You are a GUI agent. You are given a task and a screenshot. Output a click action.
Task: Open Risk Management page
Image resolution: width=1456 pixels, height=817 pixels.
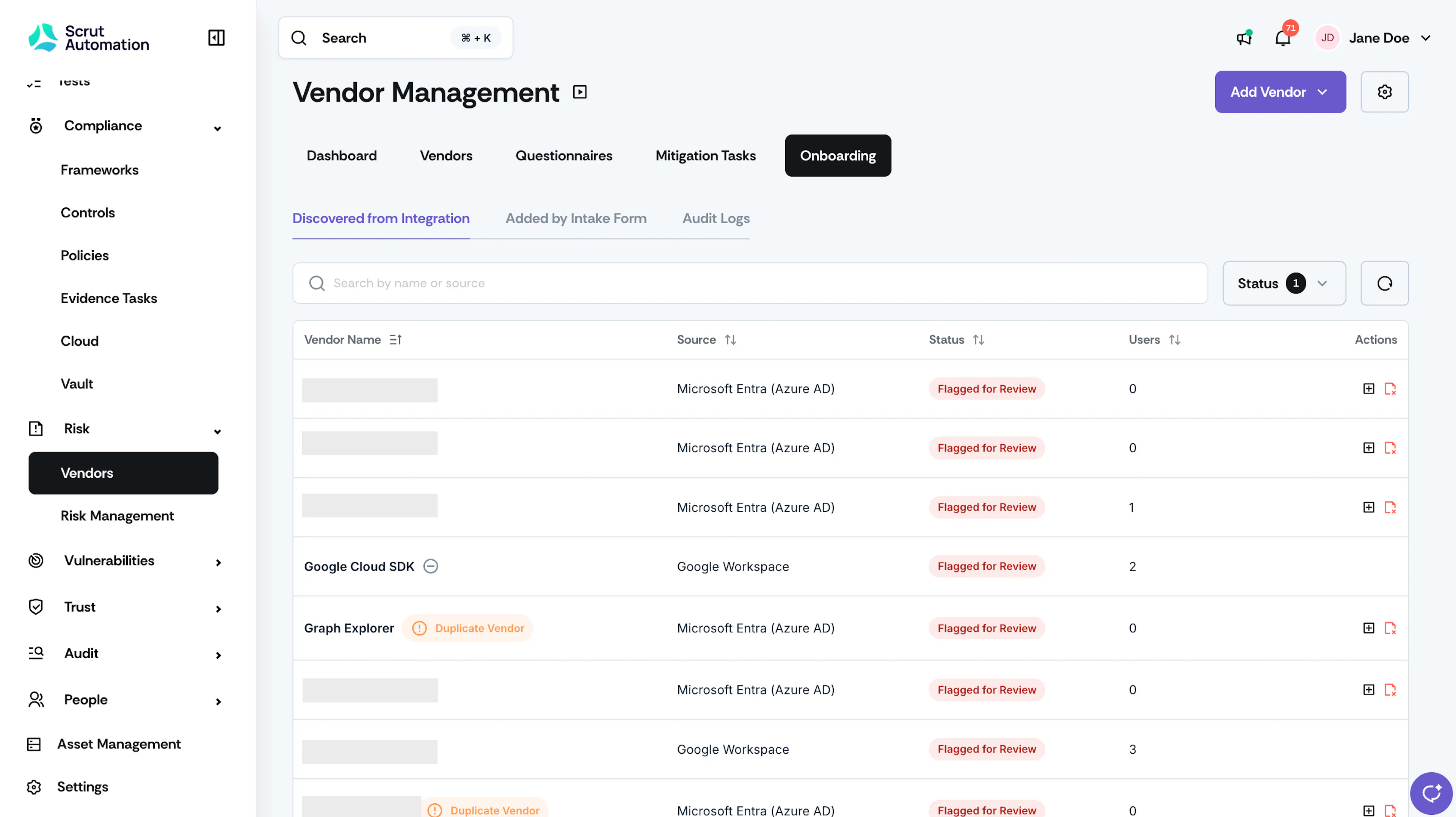click(x=117, y=516)
